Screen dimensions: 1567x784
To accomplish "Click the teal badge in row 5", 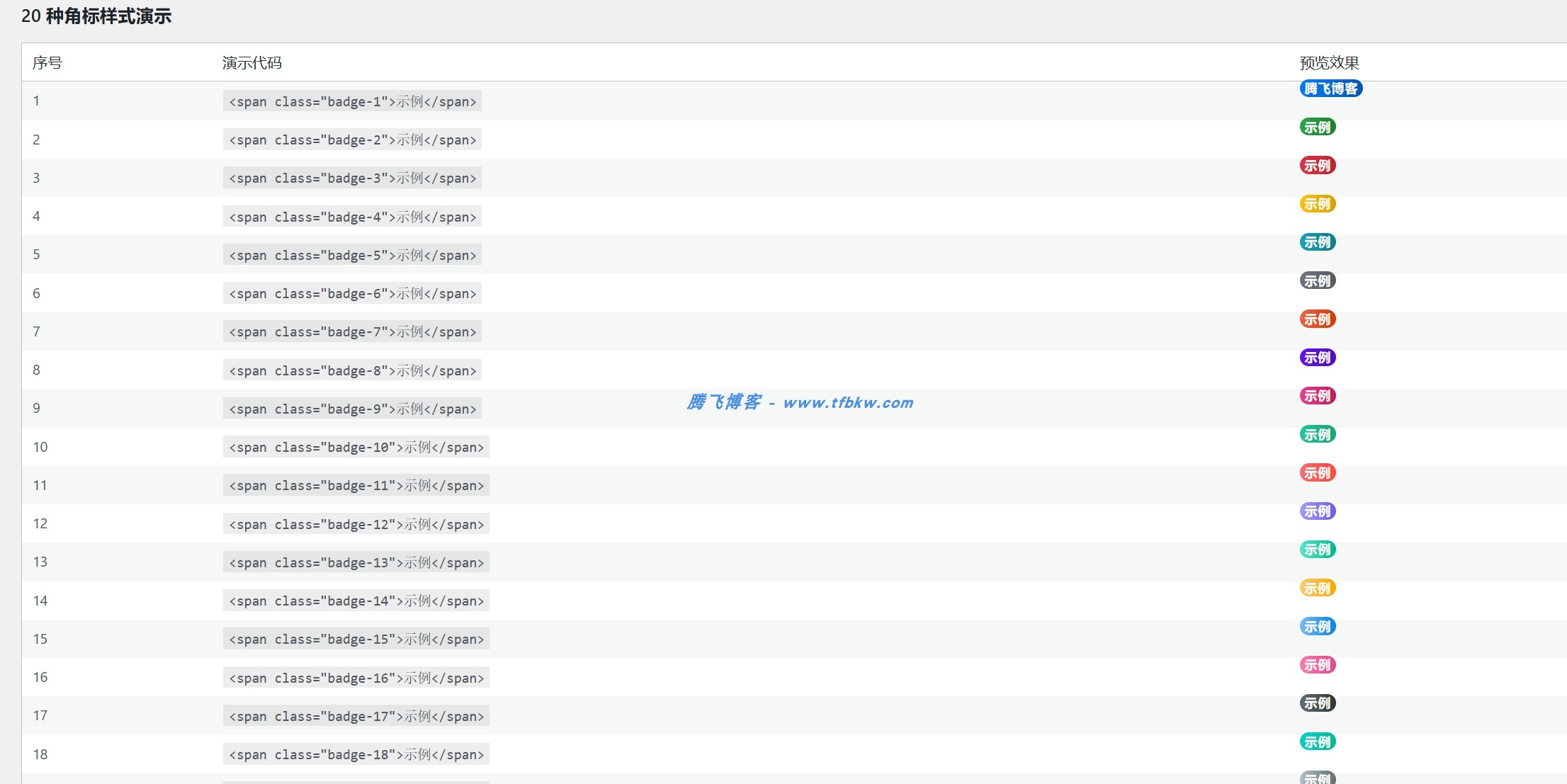I will 1317,242.
